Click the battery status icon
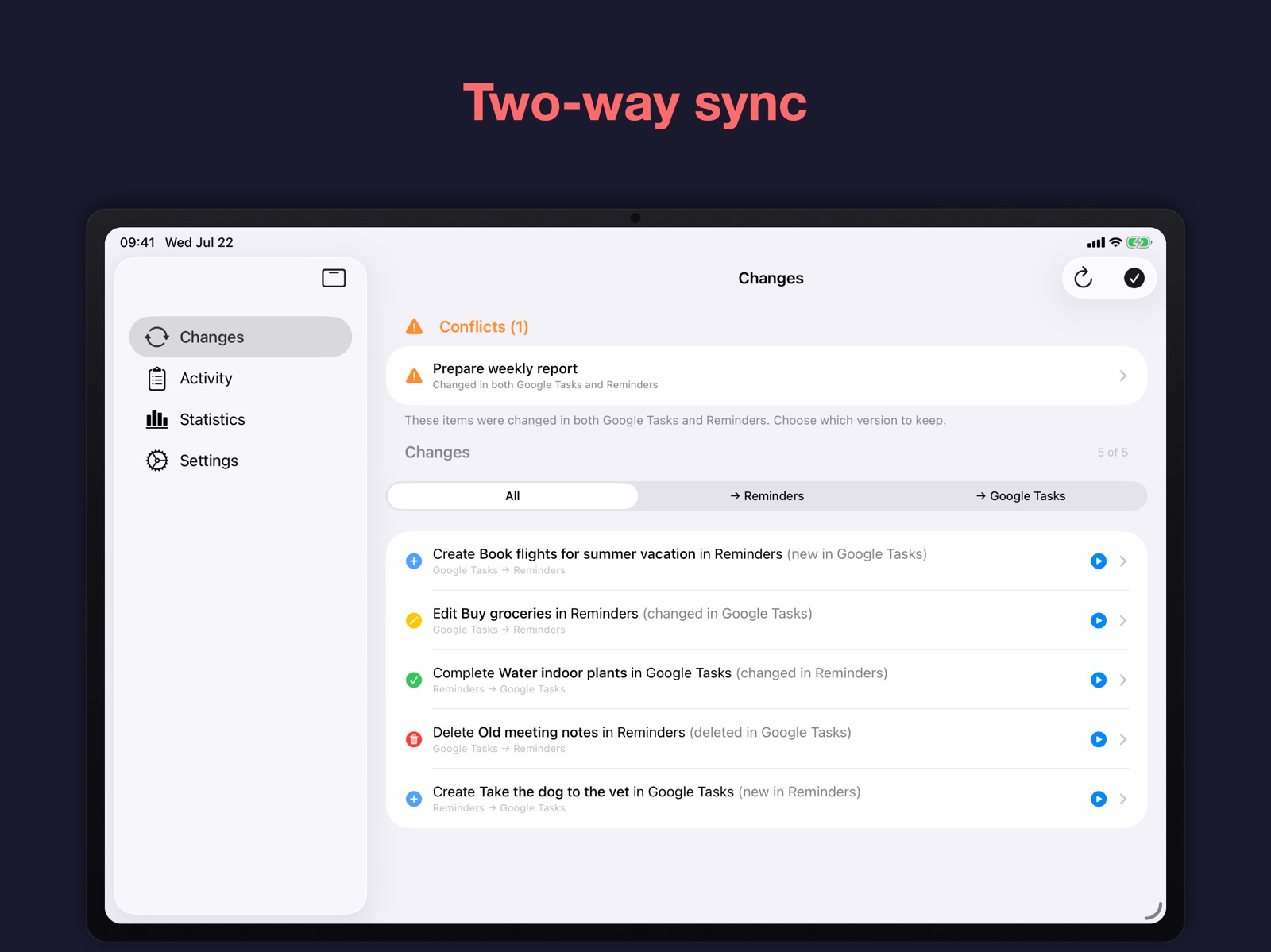The width and height of the screenshot is (1271, 952). click(1139, 242)
